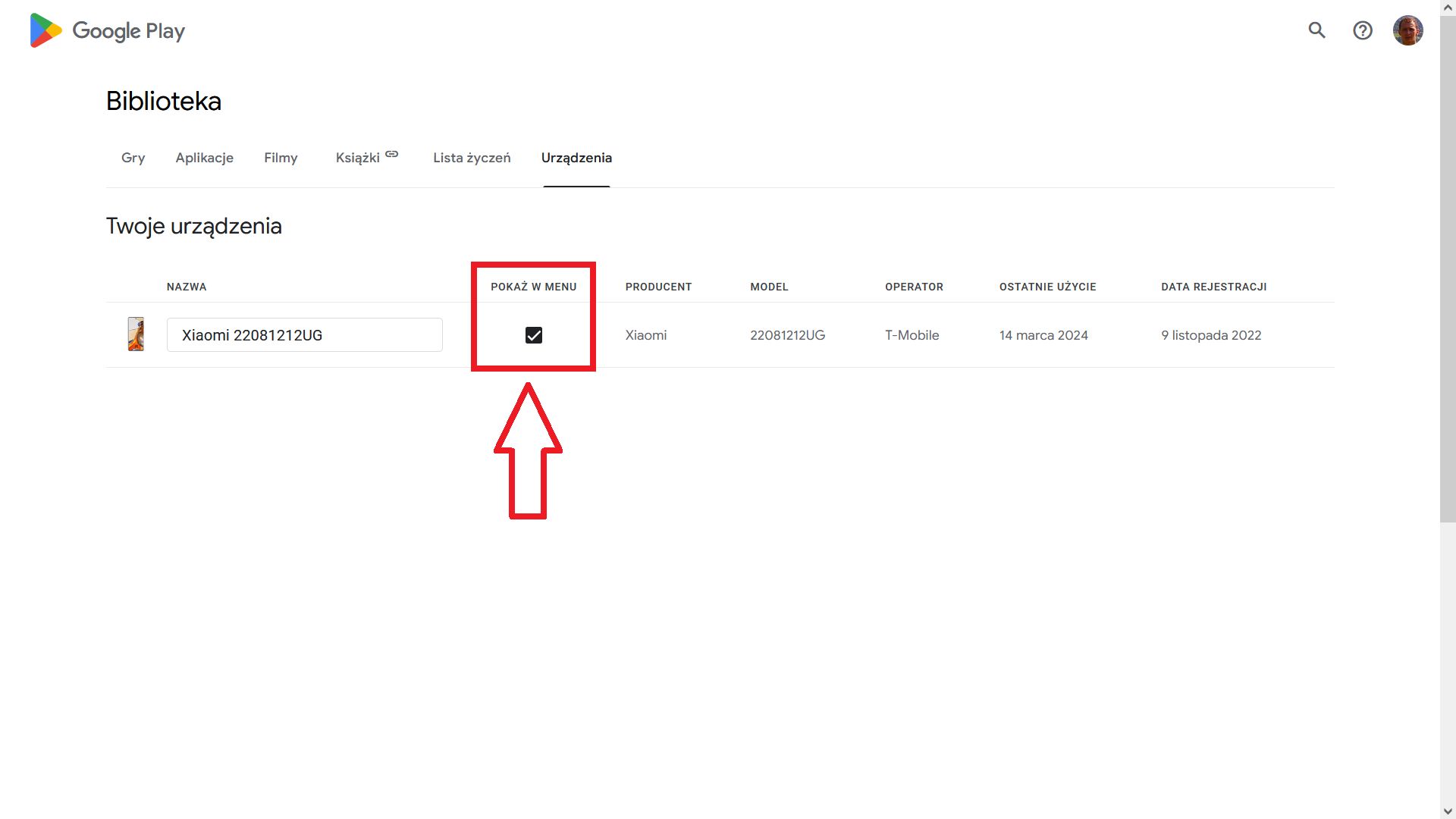1456x819 pixels.
Task: Click the external link icon next to Książki
Action: point(391,153)
